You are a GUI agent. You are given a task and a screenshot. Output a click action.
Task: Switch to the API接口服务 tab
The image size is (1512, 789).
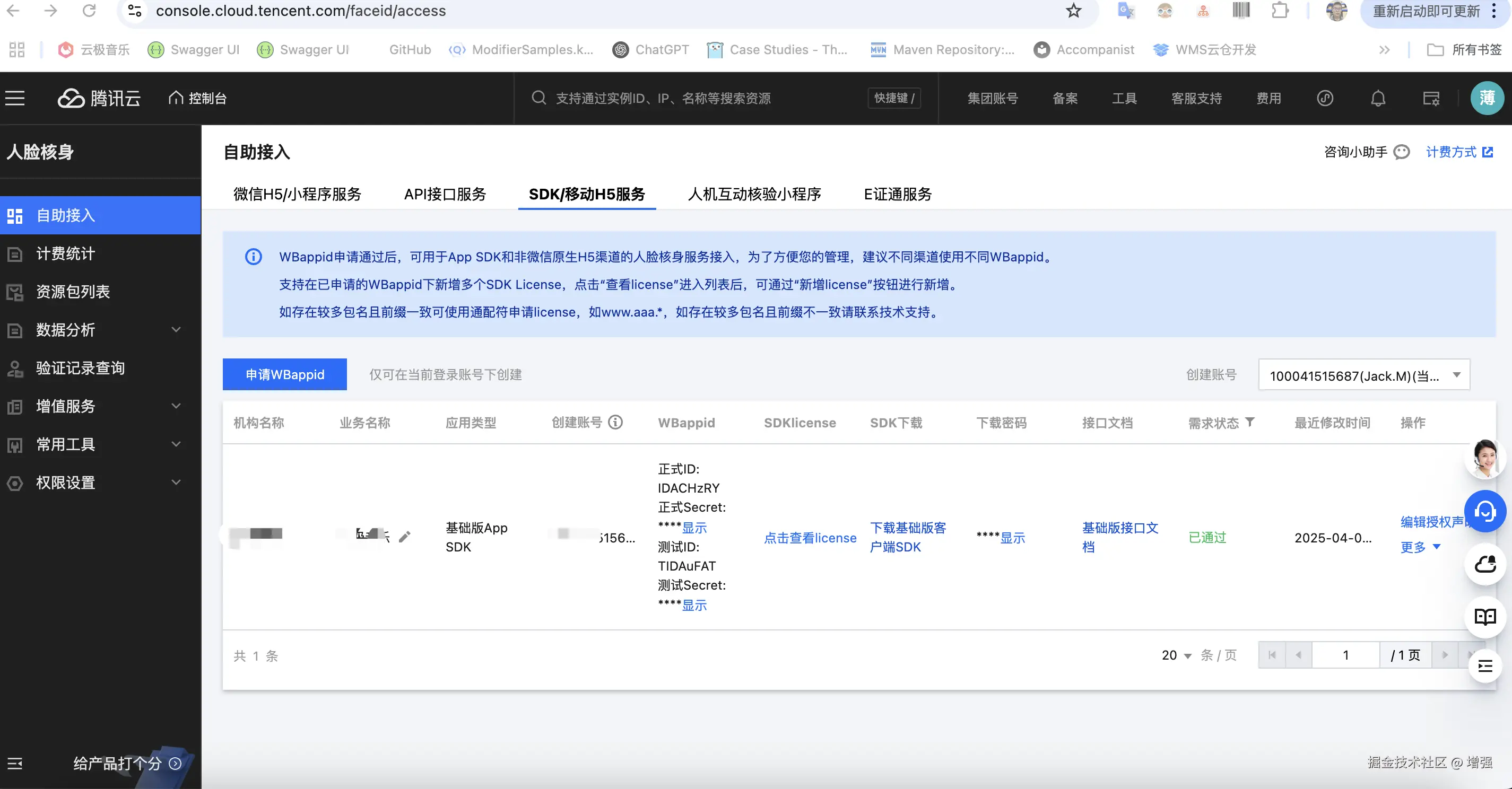pos(445,194)
